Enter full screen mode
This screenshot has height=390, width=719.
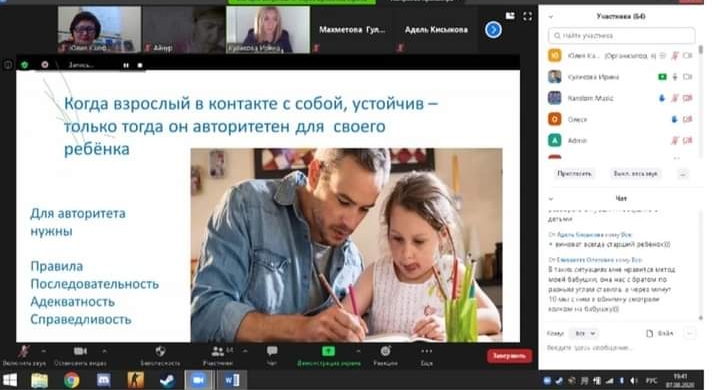528,16
